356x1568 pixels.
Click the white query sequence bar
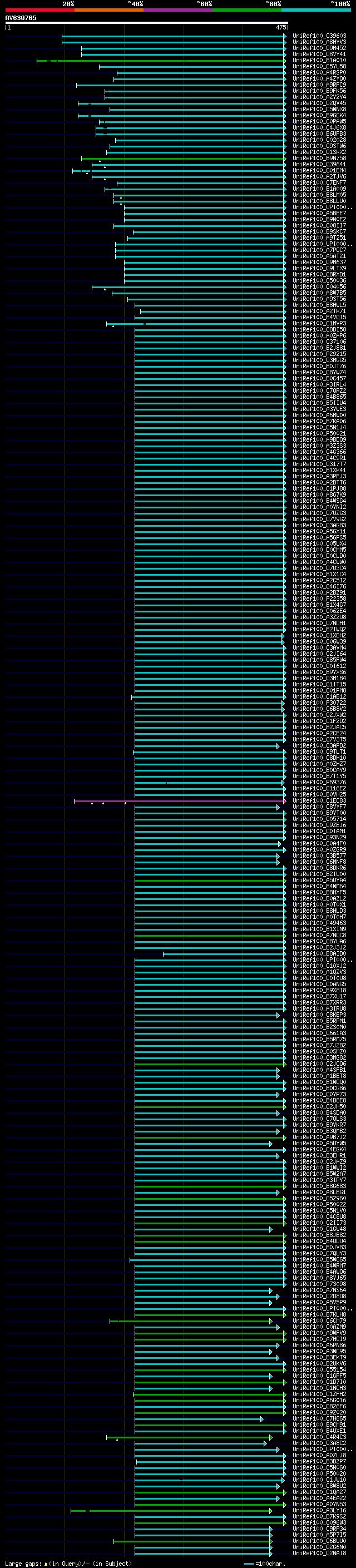tap(147, 23)
